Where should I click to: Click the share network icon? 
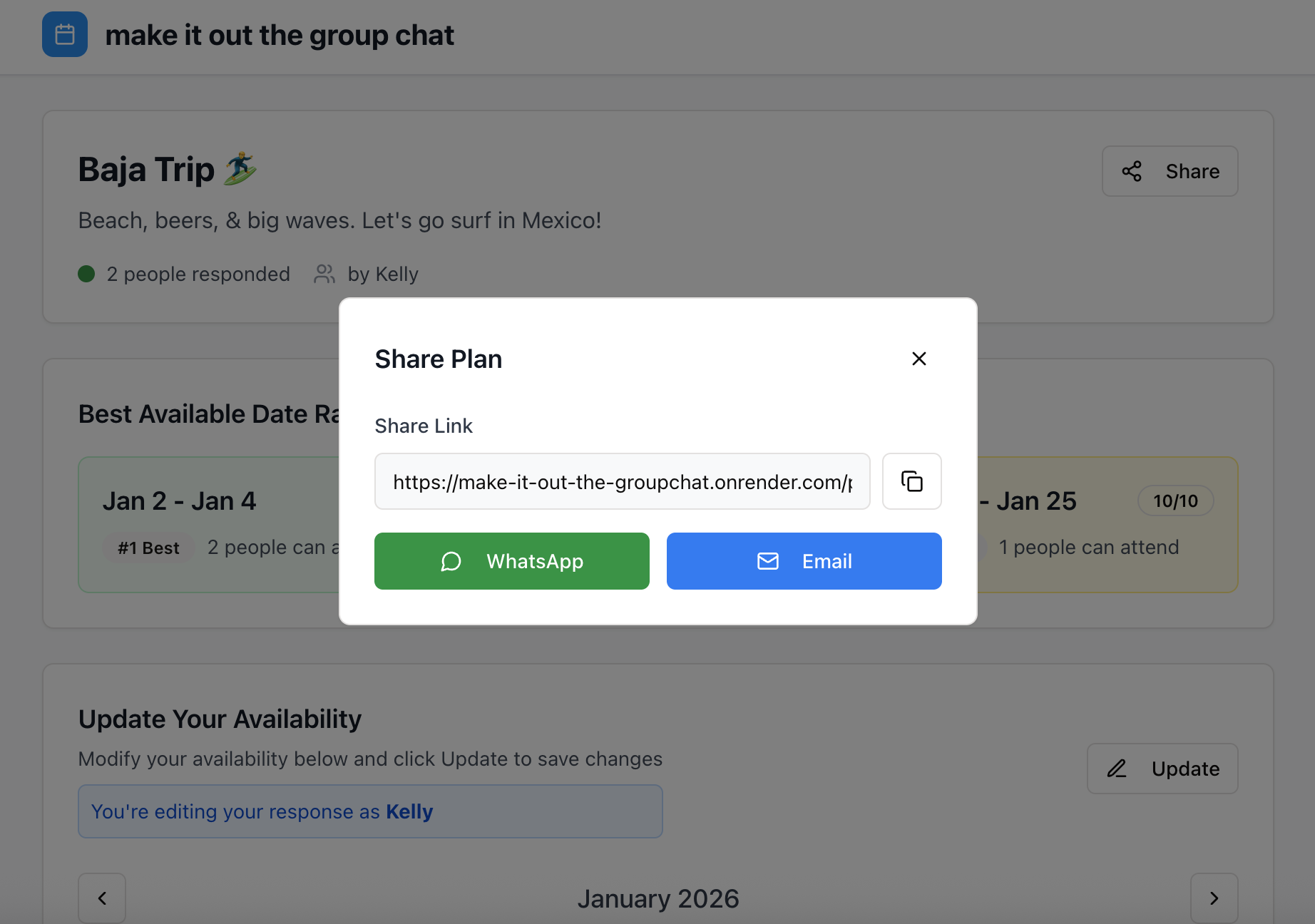point(1132,171)
